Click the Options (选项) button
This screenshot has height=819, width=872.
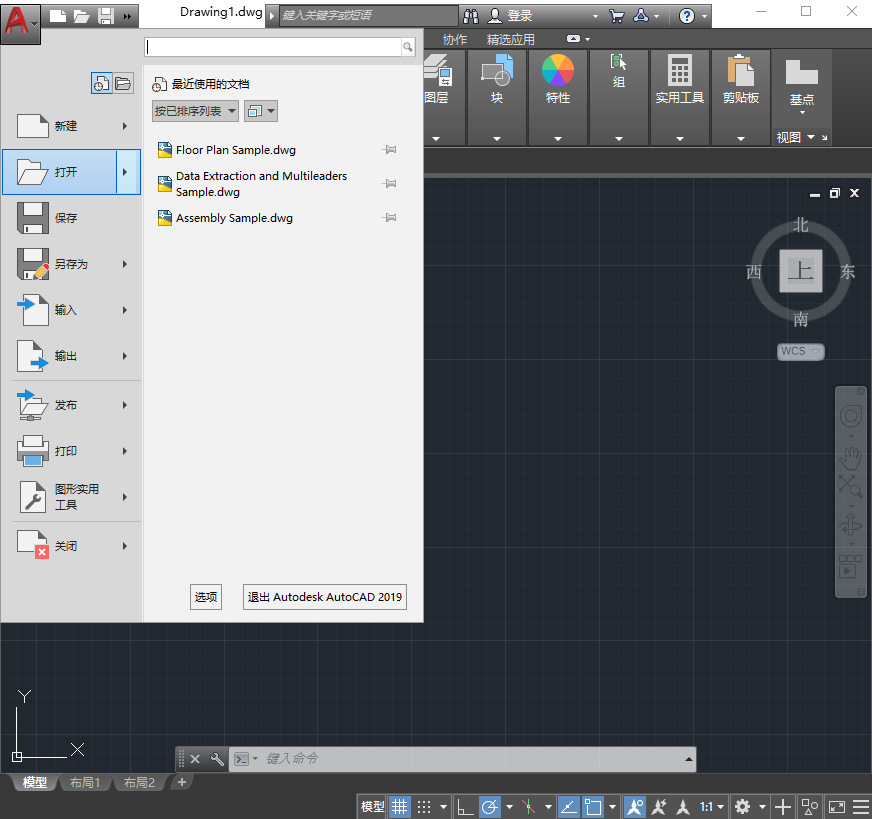point(206,597)
